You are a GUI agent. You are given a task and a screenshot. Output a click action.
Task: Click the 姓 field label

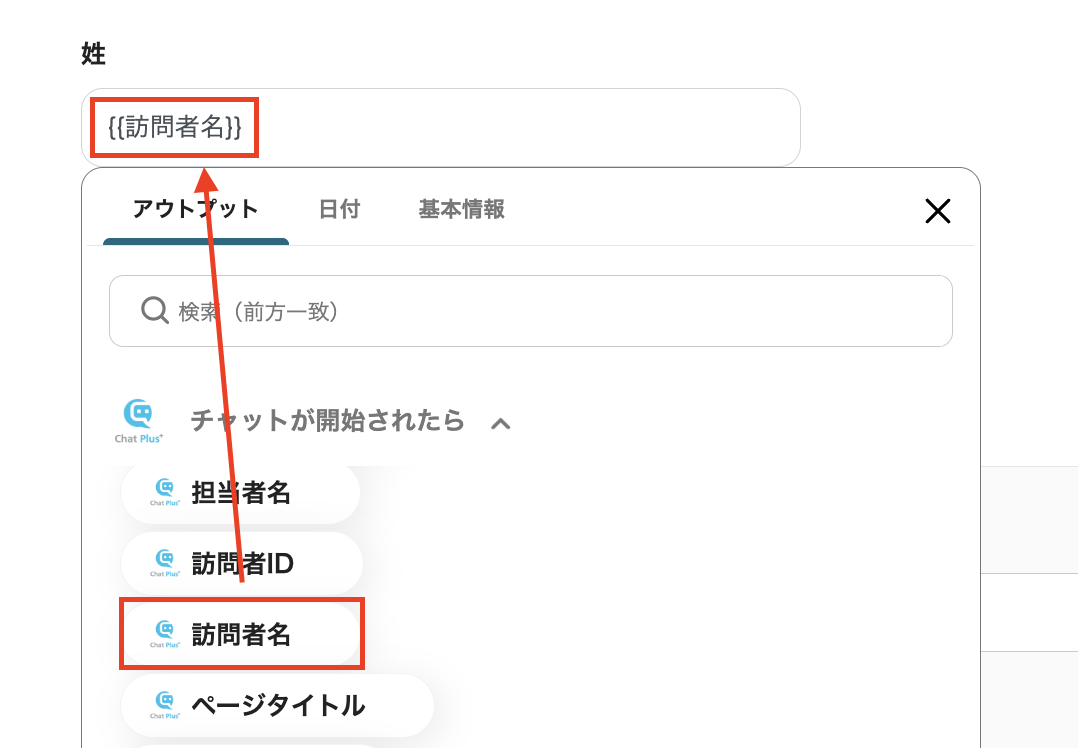click(x=94, y=54)
